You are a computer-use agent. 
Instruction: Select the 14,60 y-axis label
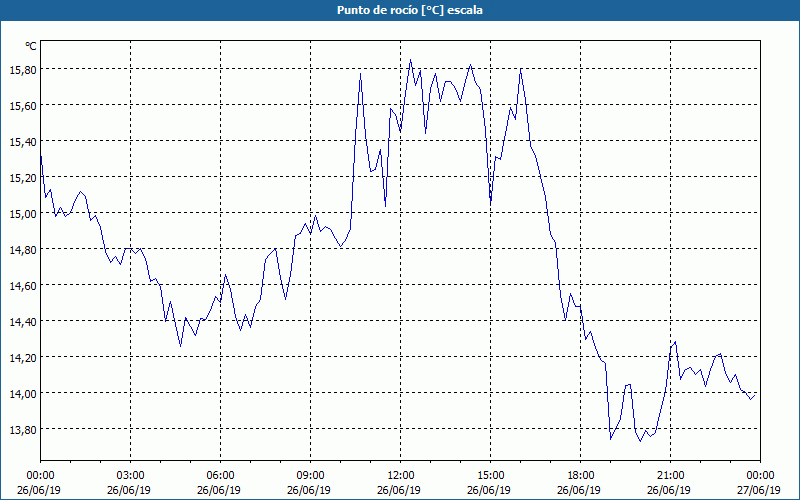(23, 286)
